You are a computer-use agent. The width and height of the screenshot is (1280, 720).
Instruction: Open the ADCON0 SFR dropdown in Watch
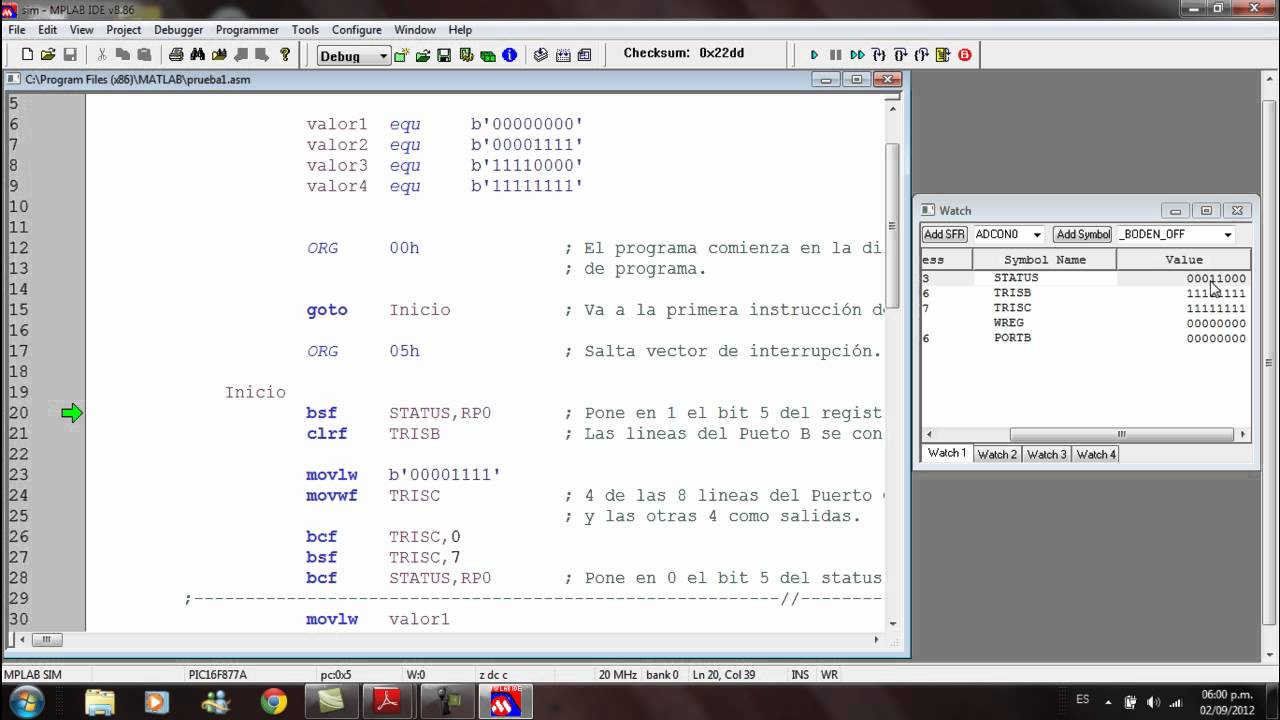pos(1036,235)
